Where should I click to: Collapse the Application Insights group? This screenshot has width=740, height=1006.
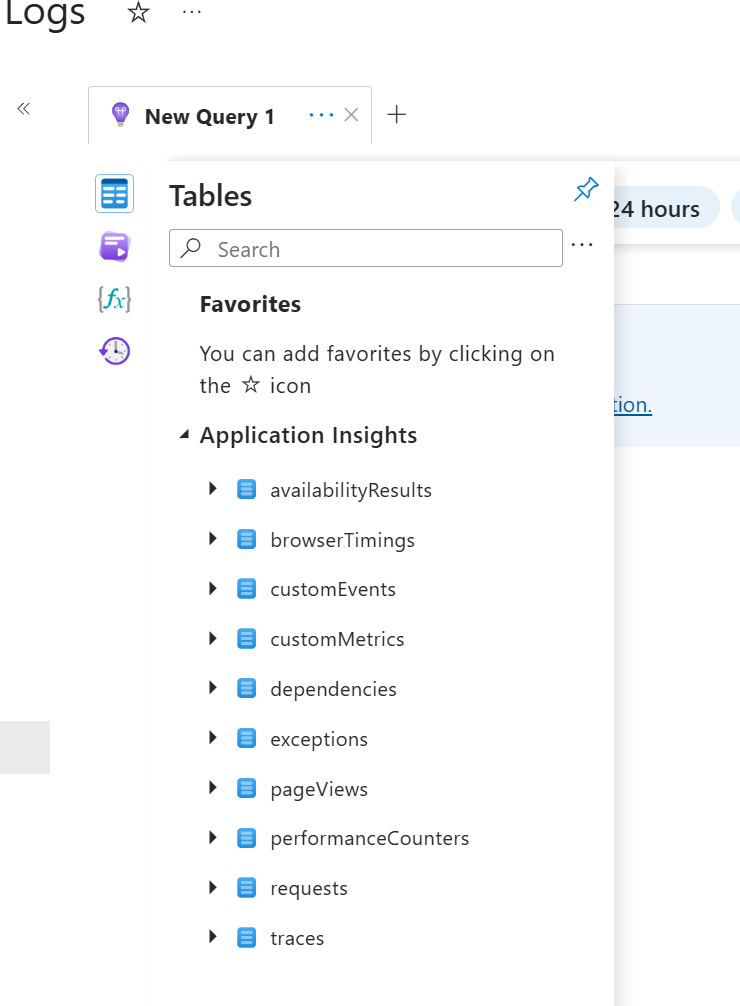(184, 435)
